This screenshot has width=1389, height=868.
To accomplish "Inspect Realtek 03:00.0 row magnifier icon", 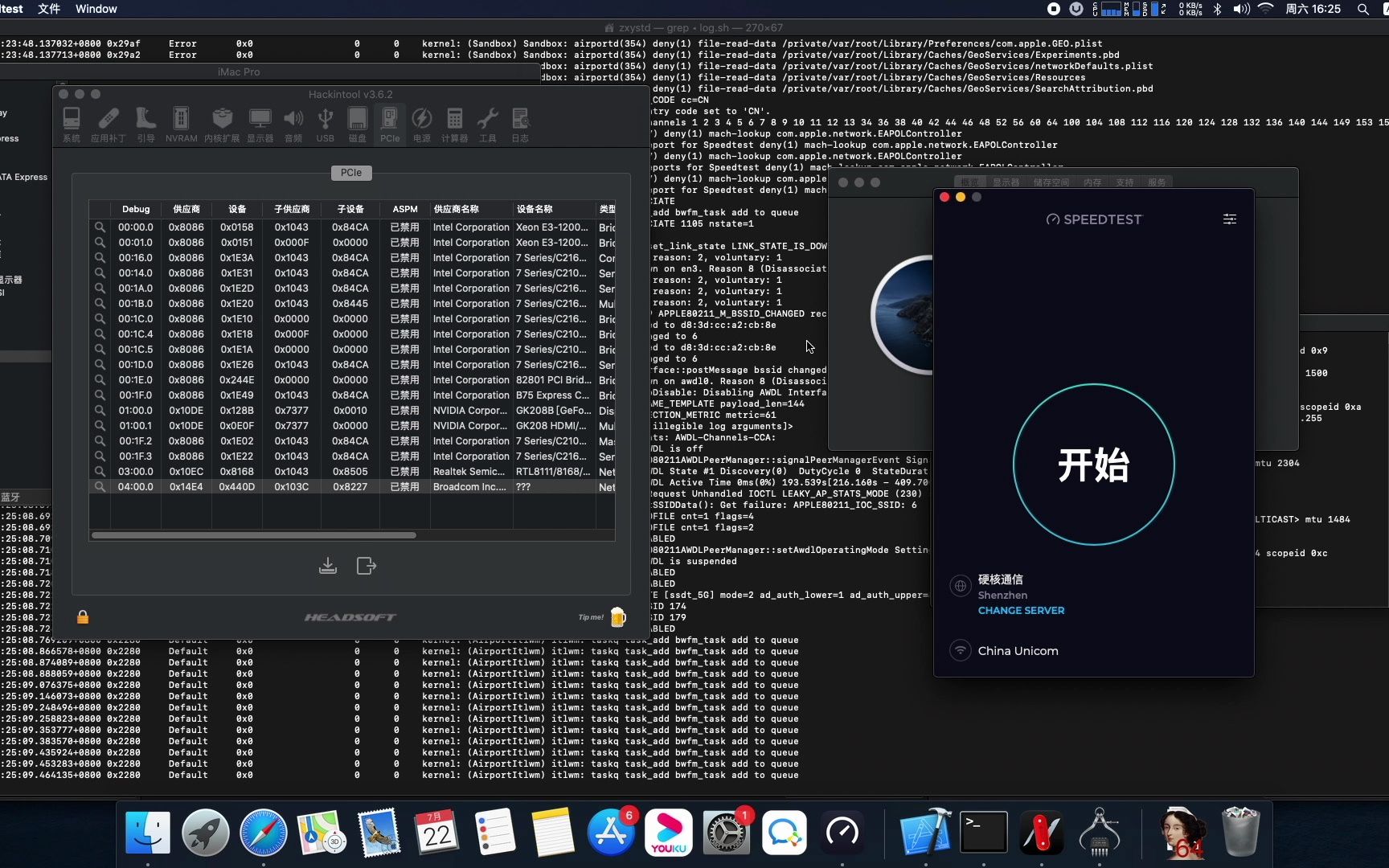I will point(100,472).
